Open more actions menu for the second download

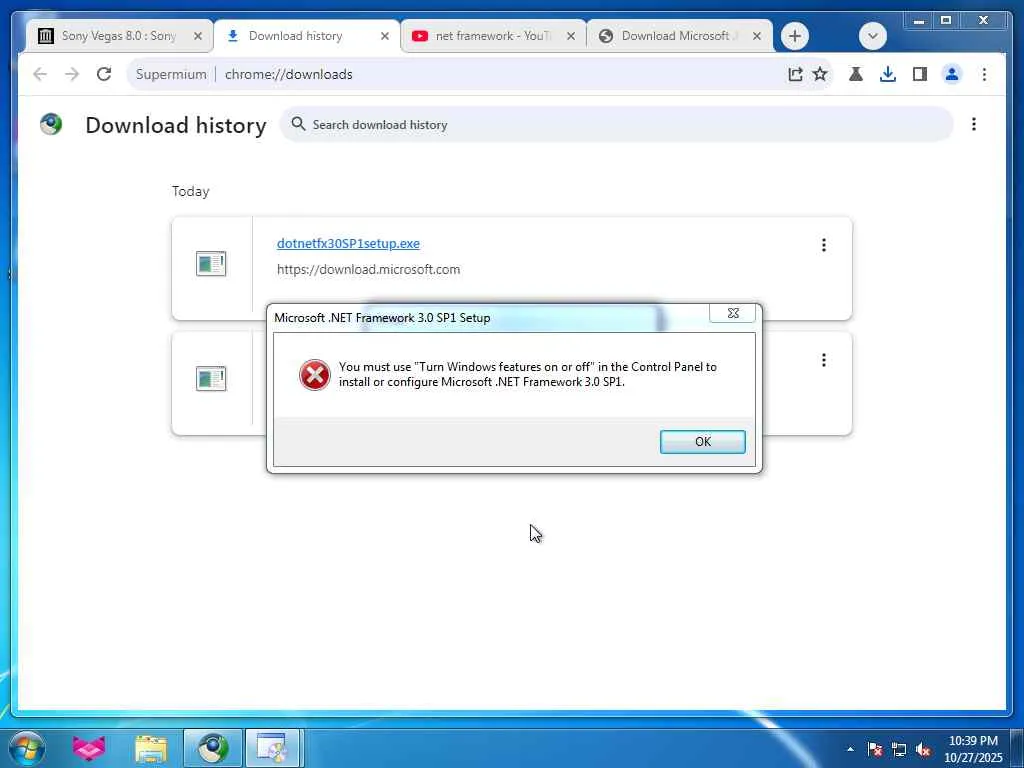click(x=824, y=360)
